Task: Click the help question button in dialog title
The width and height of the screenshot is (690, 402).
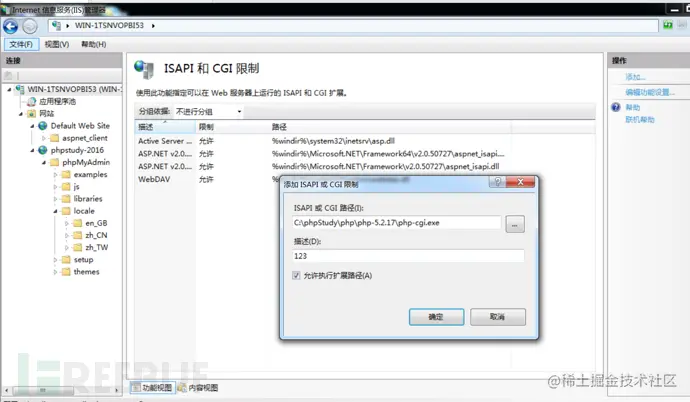Action: [497, 182]
